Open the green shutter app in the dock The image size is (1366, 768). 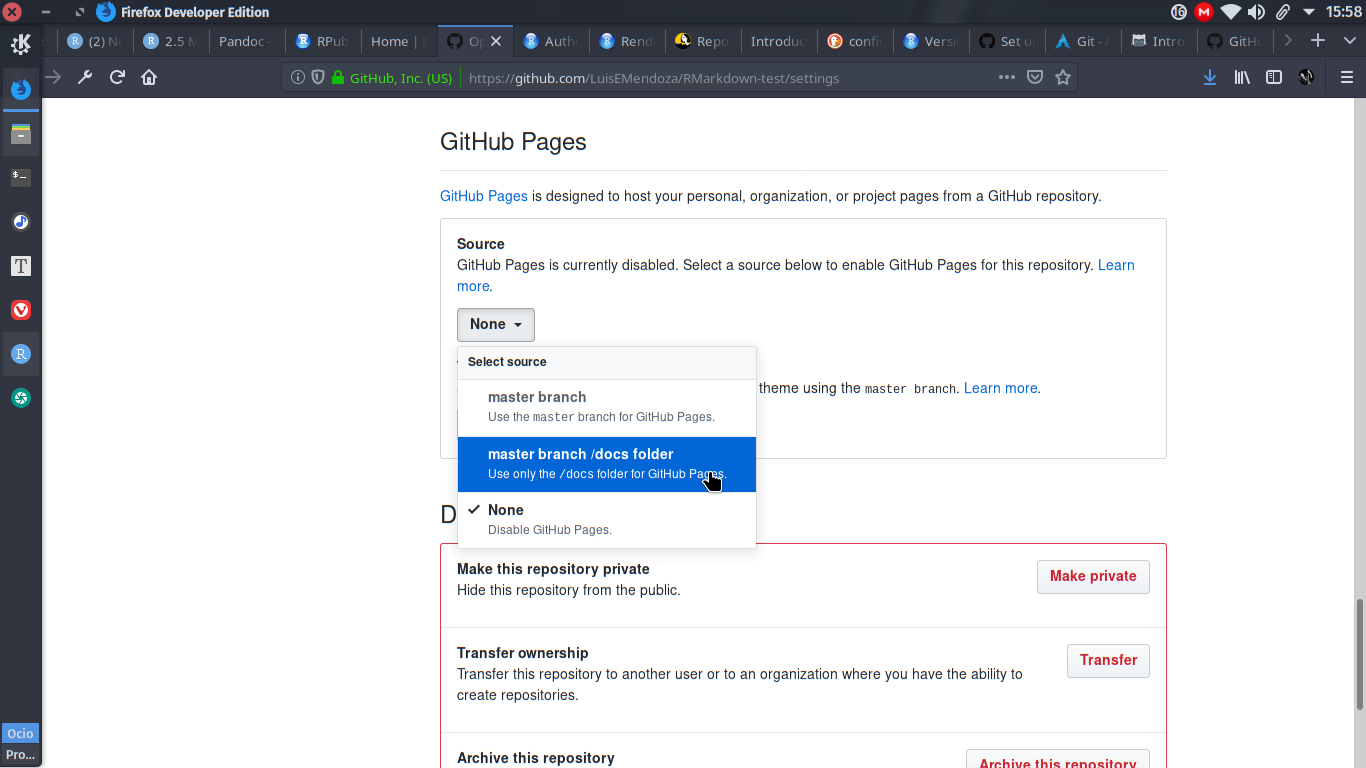point(21,398)
